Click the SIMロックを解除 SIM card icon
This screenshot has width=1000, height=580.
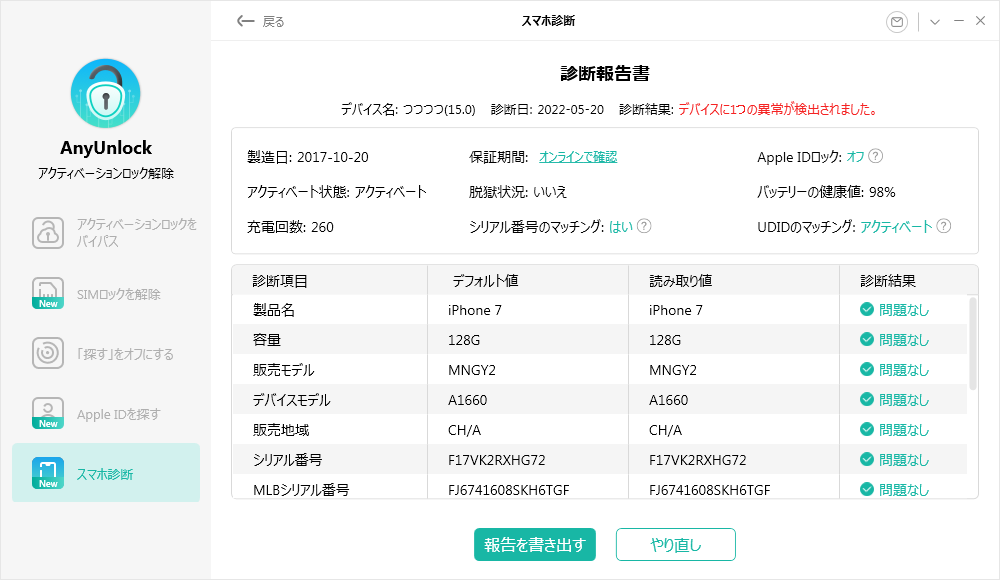tap(48, 293)
